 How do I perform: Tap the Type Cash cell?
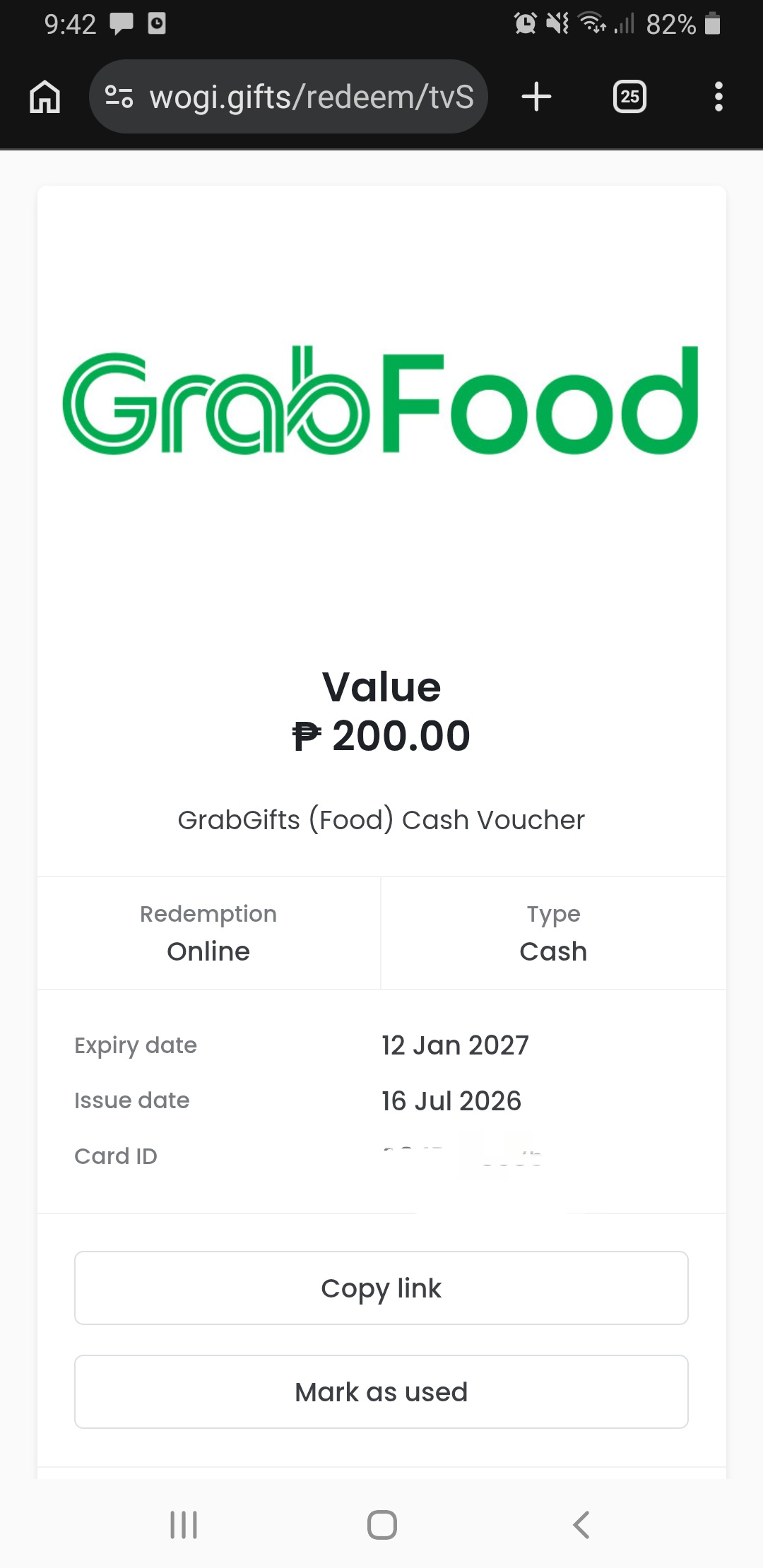pos(553,933)
